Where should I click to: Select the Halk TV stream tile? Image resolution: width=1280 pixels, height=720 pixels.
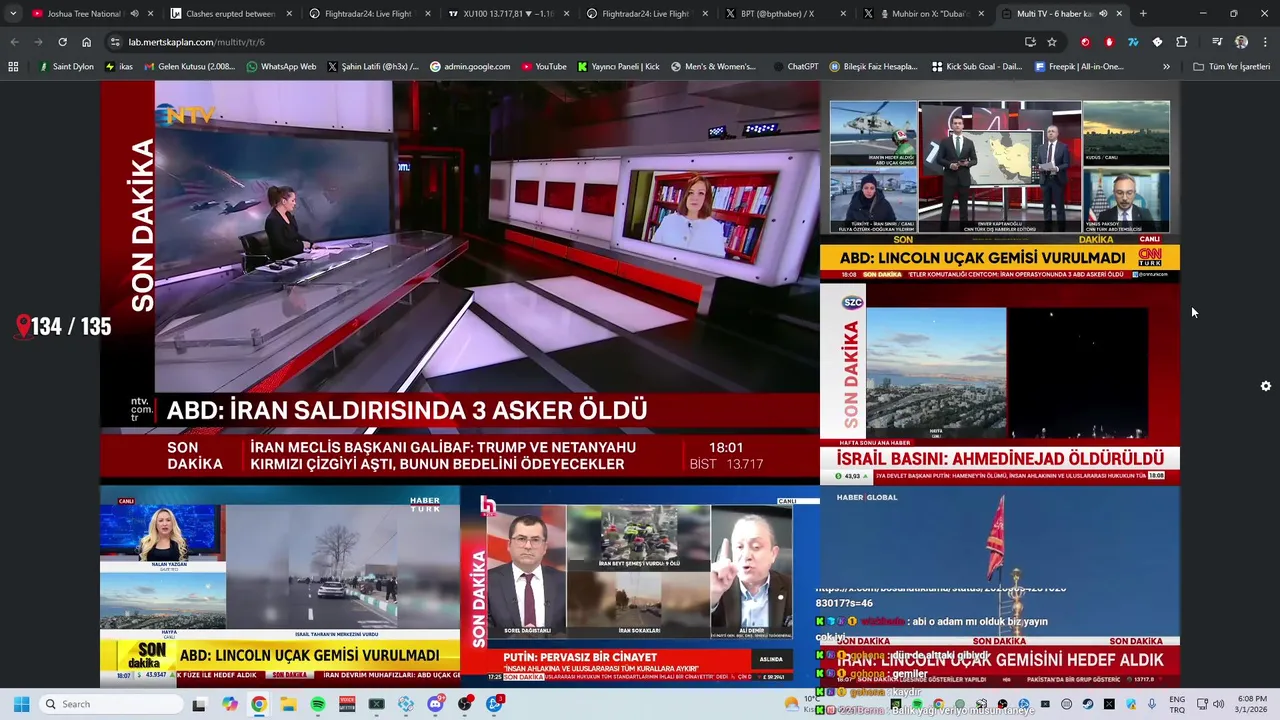pos(640,585)
